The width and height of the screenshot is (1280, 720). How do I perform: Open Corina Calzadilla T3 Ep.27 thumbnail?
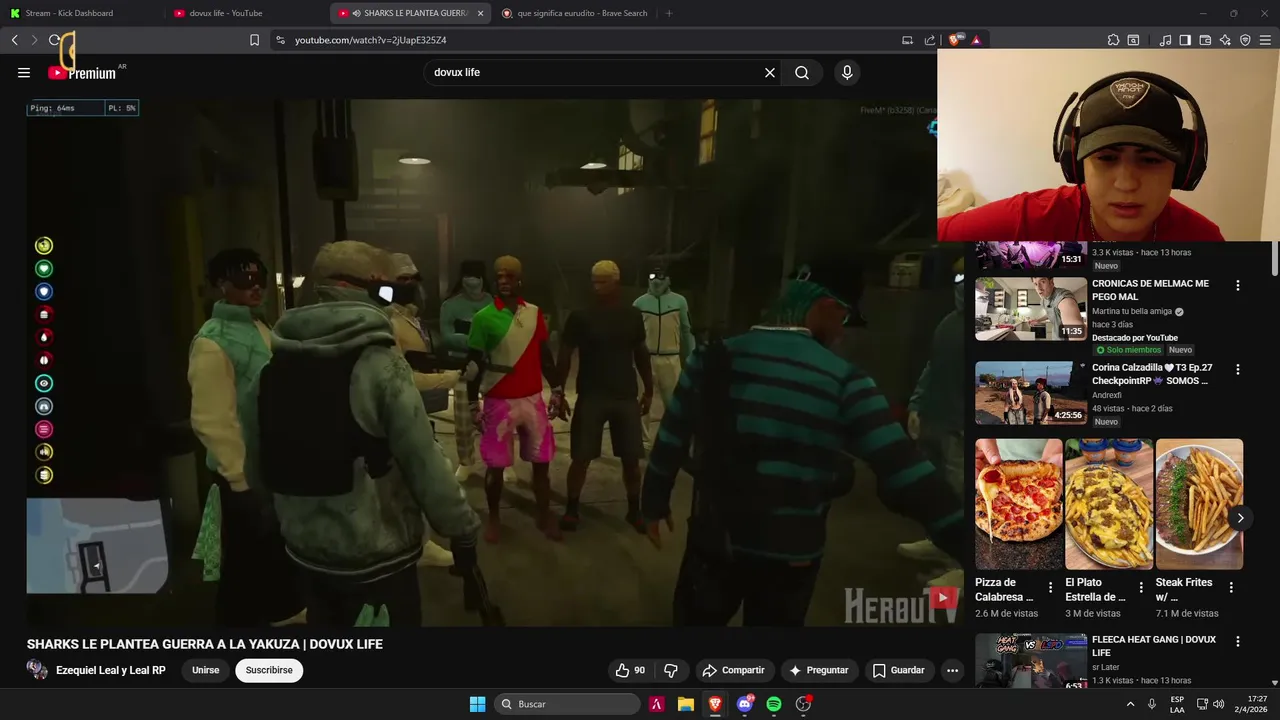1031,393
